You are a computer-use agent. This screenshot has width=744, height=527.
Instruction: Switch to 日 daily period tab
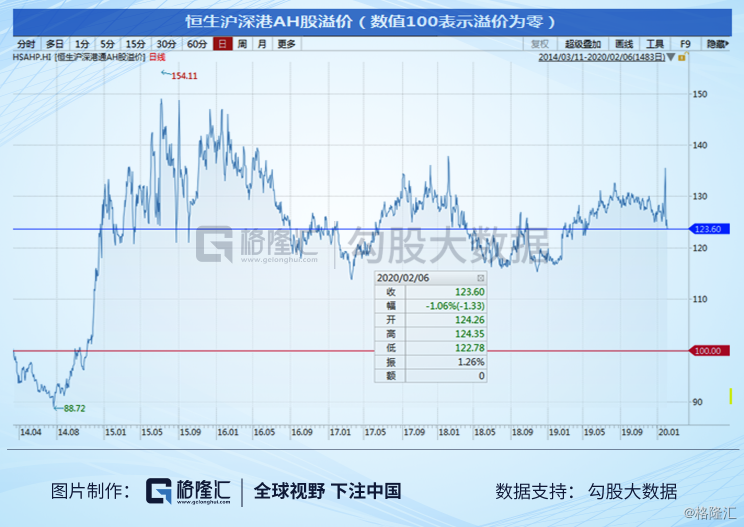[223, 44]
